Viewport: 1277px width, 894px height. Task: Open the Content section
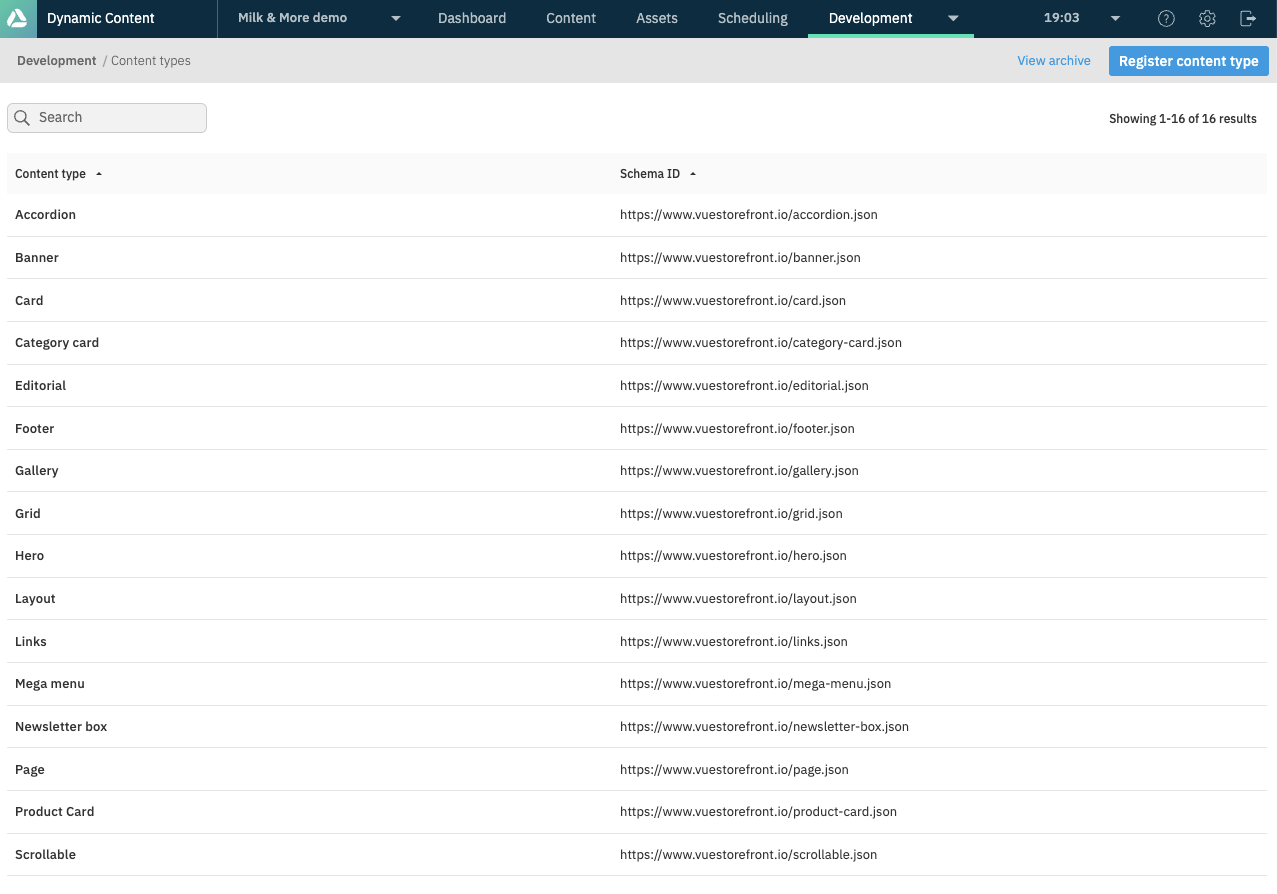[x=570, y=18]
